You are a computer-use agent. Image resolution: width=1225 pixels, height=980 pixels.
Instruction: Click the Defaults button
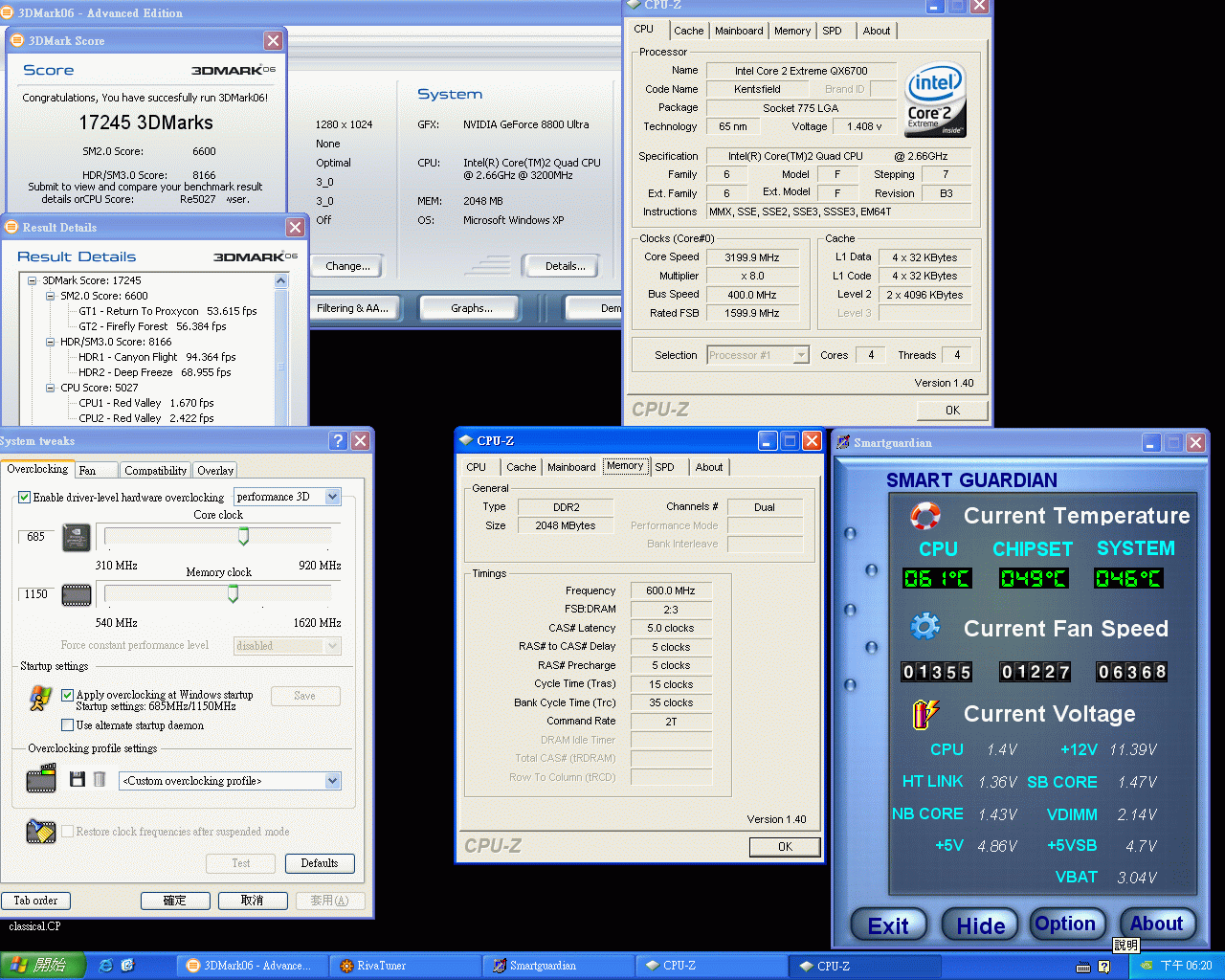pyautogui.click(x=320, y=863)
